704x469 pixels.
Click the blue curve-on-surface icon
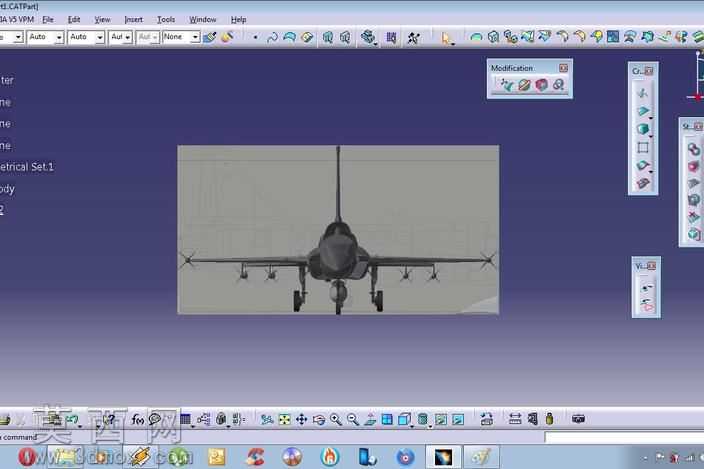click(290, 38)
